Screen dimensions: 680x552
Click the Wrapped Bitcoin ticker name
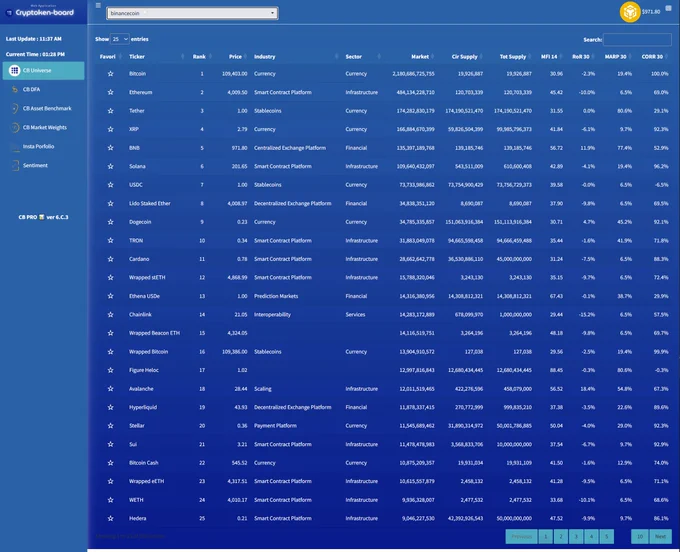148,352
